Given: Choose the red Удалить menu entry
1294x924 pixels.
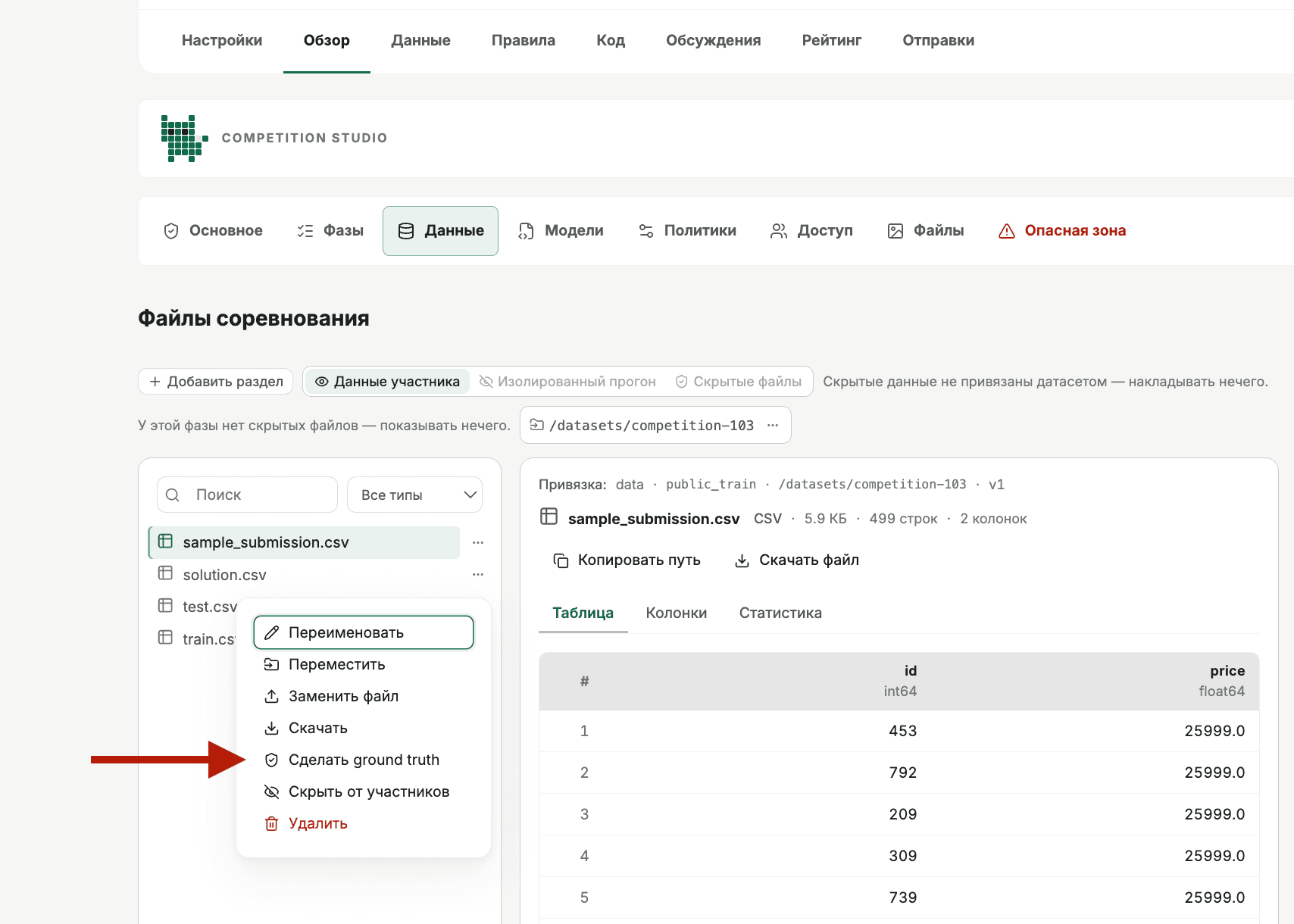Looking at the screenshot, I should coord(364,823).
